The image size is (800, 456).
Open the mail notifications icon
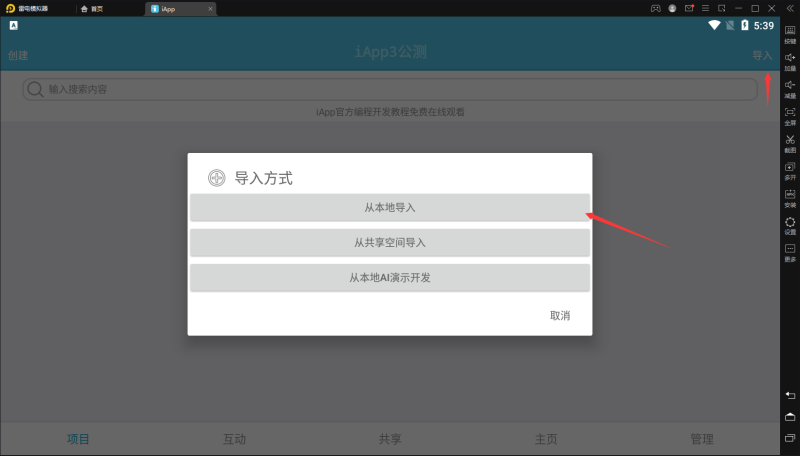(x=689, y=8)
